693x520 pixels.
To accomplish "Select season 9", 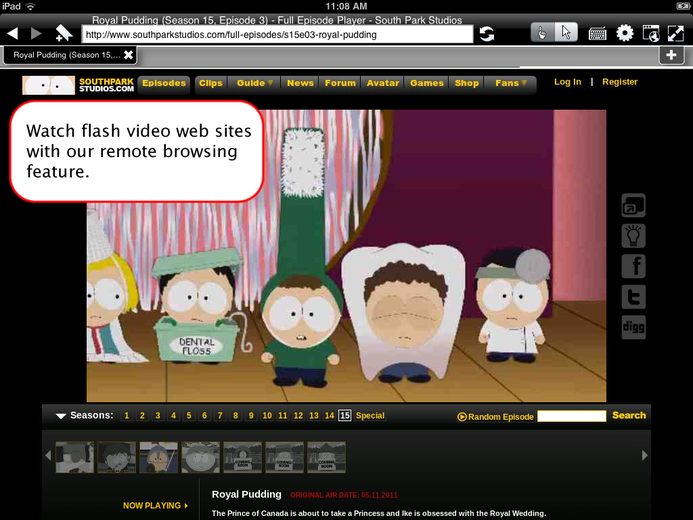I will pos(251,416).
